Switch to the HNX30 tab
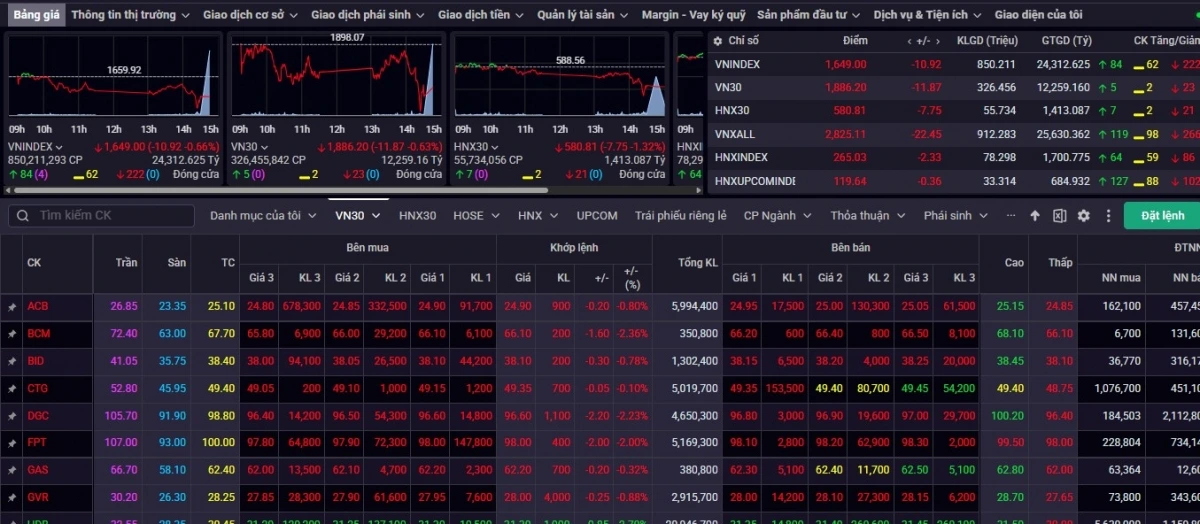This screenshot has width=1200, height=524. (417, 216)
